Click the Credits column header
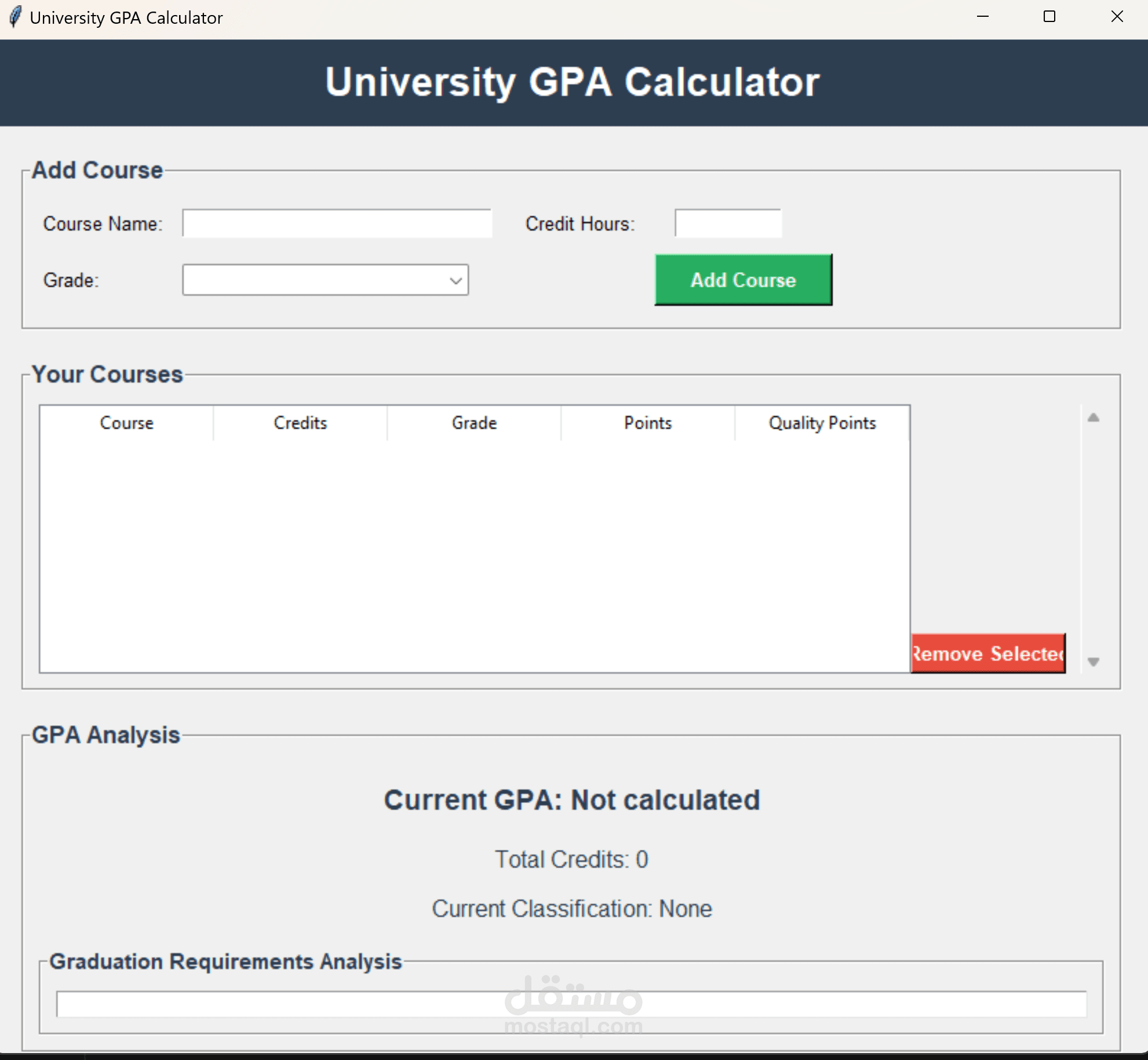1148x1060 pixels. pyautogui.click(x=300, y=423)
